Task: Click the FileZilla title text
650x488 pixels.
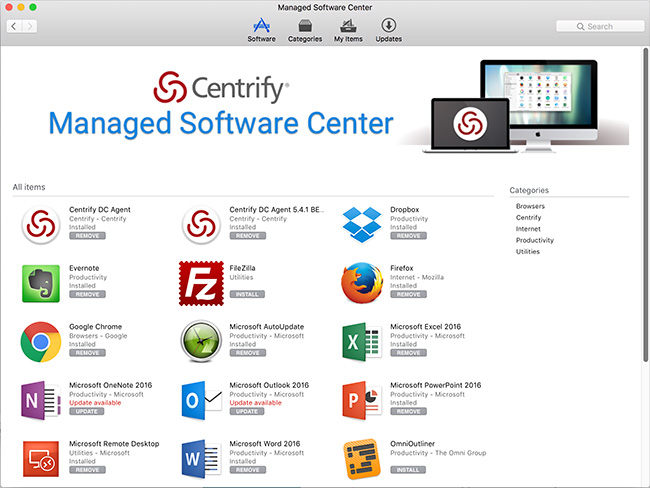Action: [243, 268]
